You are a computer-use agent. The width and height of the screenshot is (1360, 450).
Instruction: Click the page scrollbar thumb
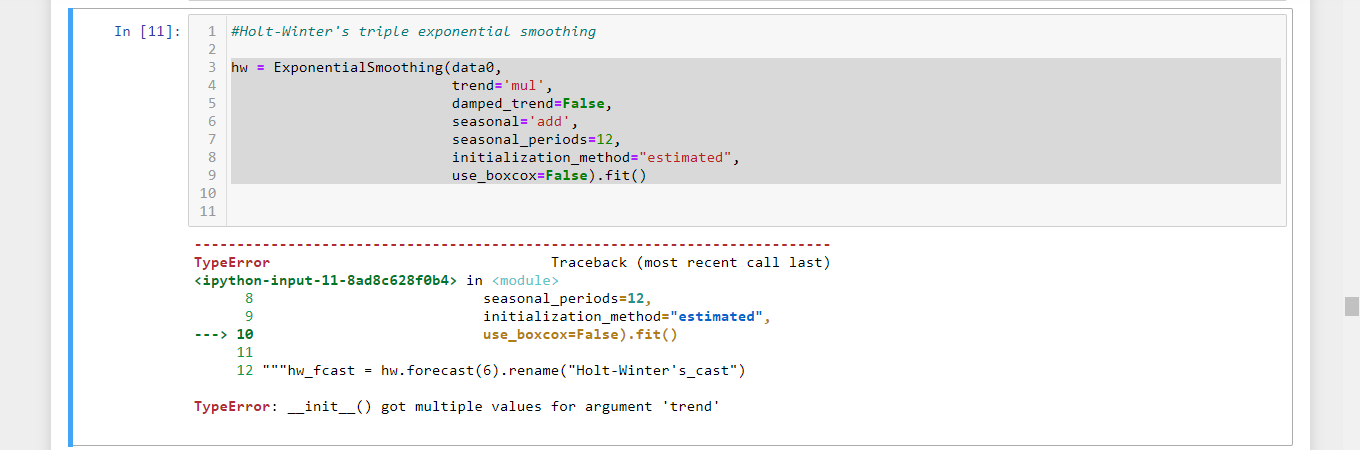tap(1352, 306)
